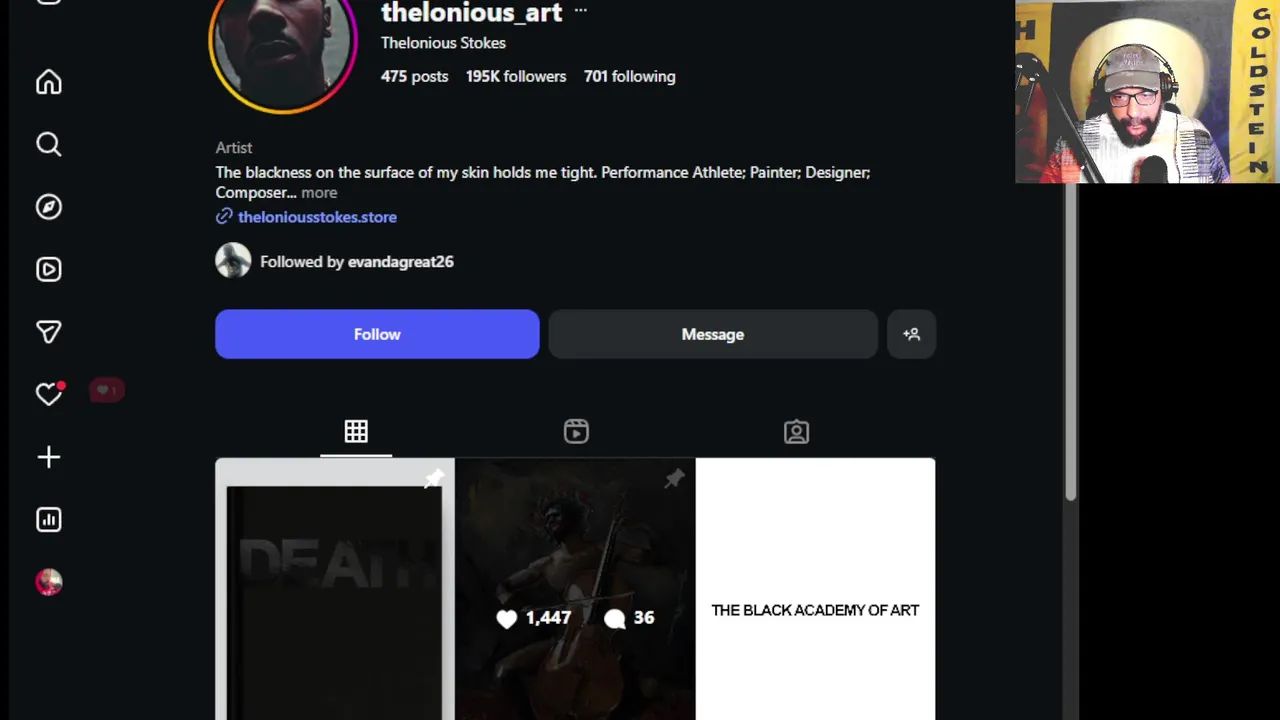1280x720 pixels.
Task: Open Notifications heart icon
Action: tap(49, 394)
